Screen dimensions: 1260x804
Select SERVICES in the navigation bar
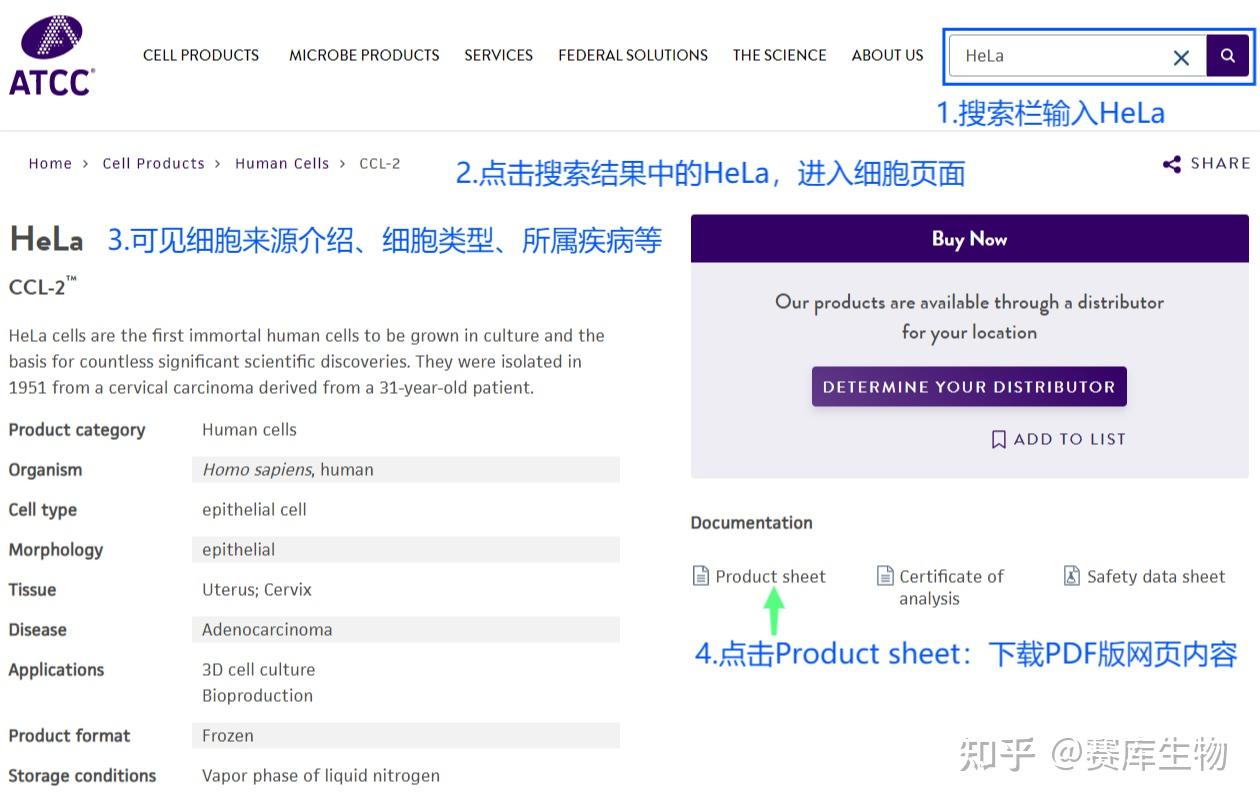498,55
